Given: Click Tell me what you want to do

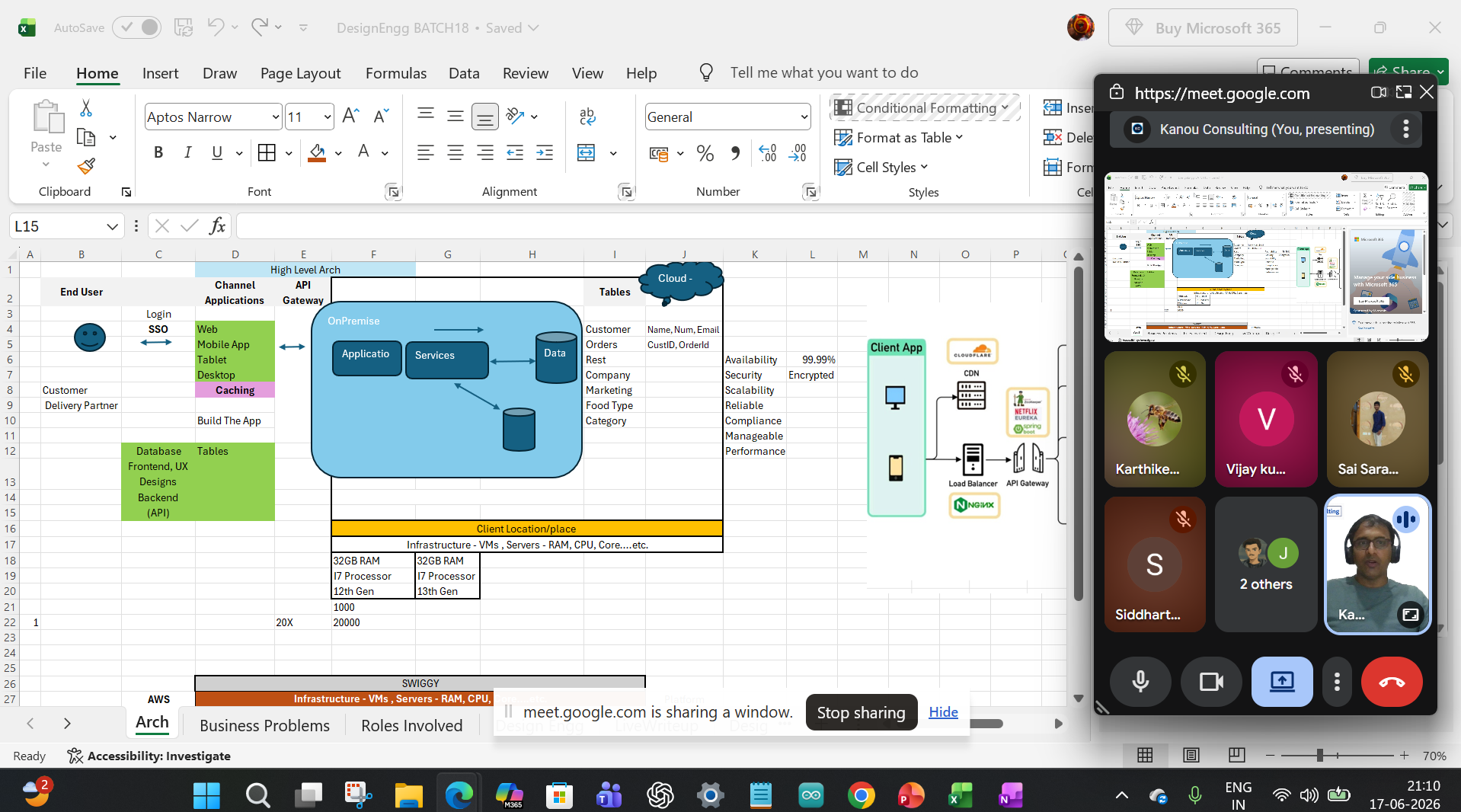Looking at the screenshot, I should [824, 72].
